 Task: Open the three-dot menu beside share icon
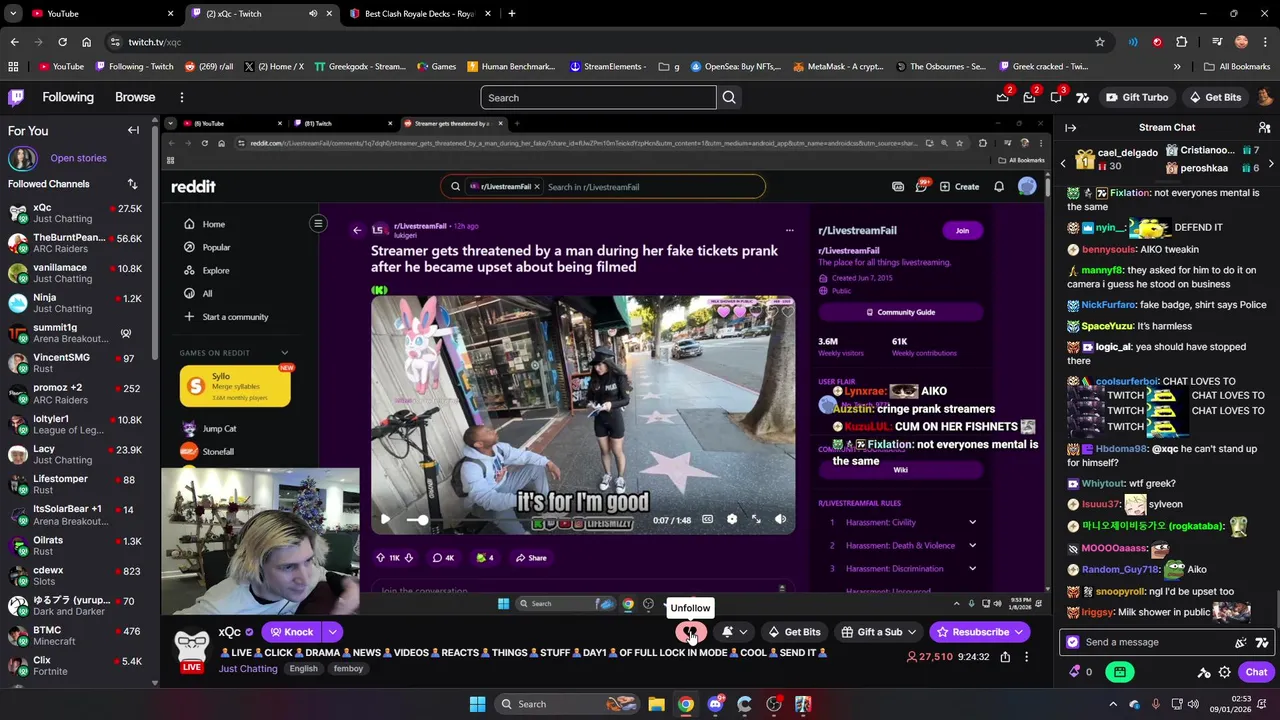click(1026, 657)
